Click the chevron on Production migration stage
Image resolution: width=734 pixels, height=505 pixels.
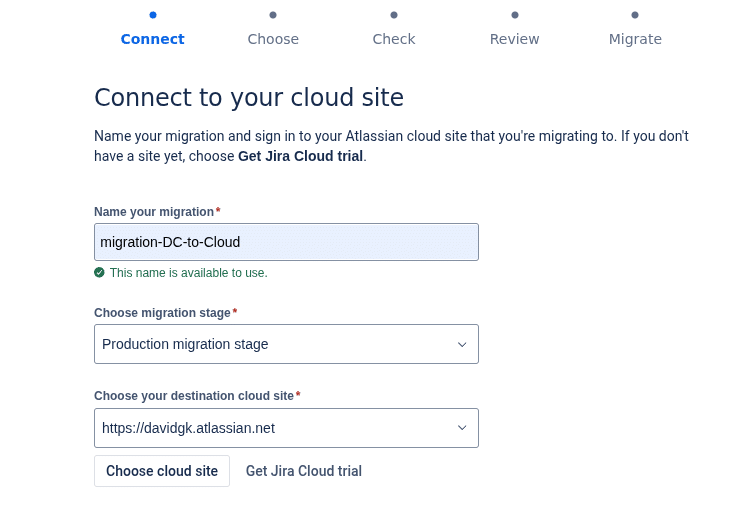coord(462,344)
